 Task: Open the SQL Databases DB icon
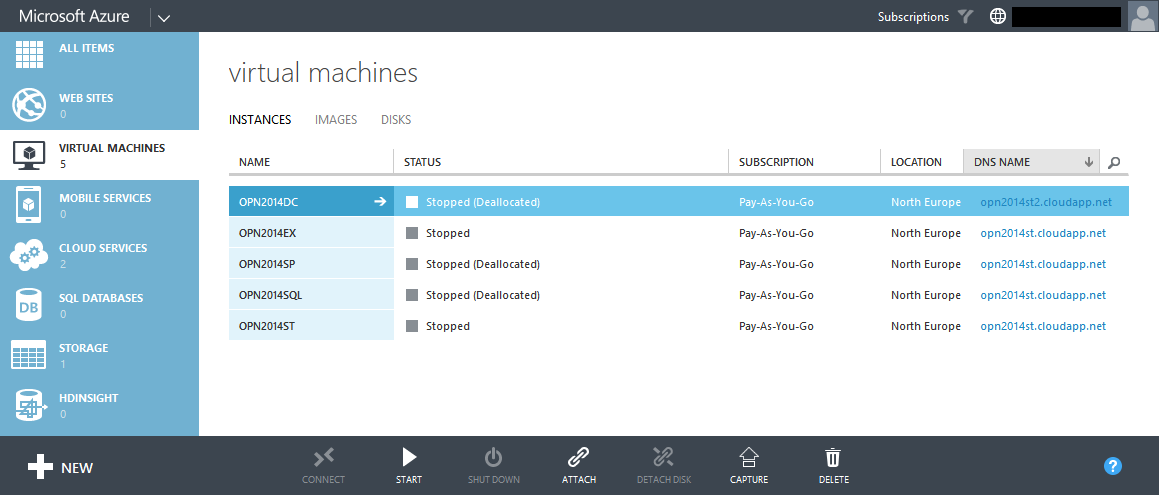point(30,305)
